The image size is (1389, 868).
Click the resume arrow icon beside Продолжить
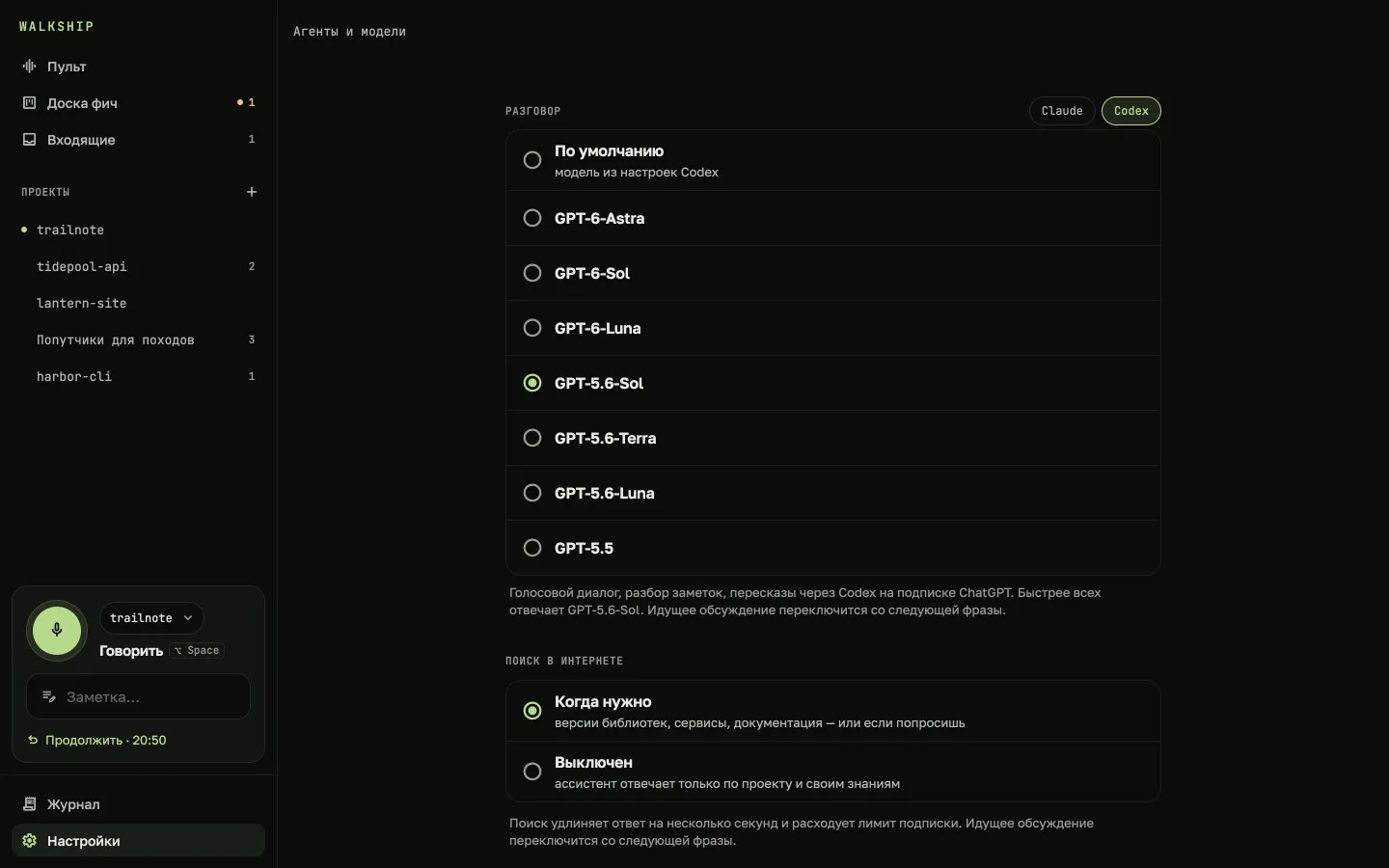tap(33, 741)
